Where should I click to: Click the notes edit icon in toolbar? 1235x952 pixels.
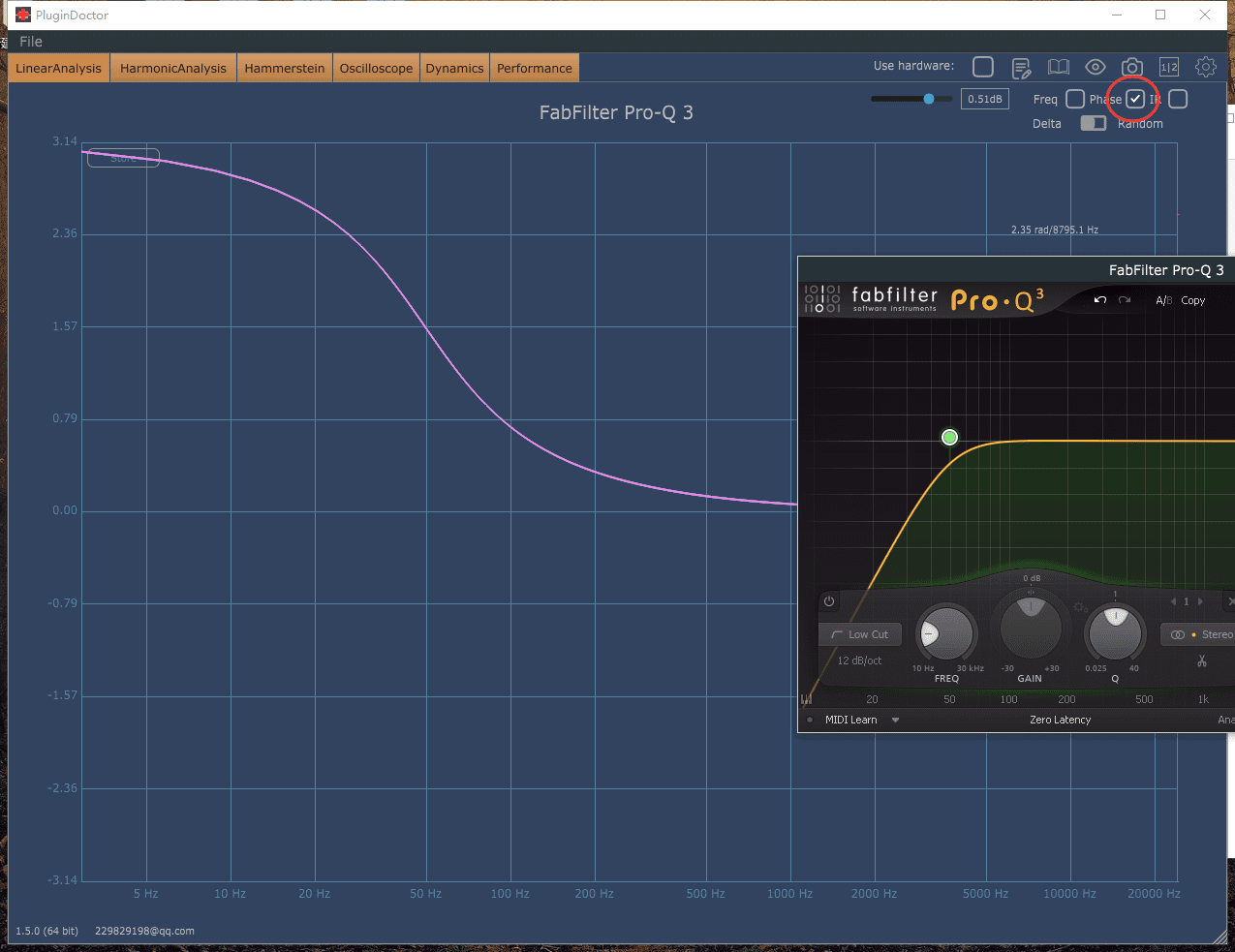1021,68
